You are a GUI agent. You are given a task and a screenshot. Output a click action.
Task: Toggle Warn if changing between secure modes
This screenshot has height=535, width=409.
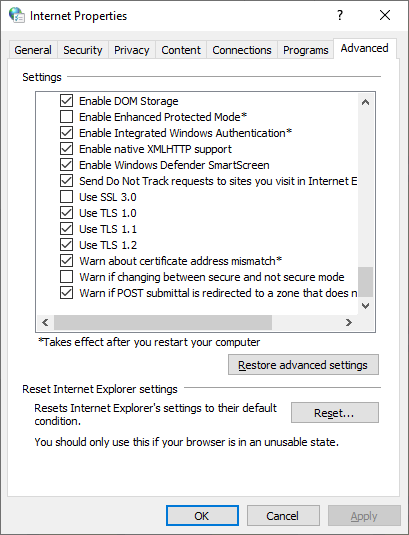(66, 277)
